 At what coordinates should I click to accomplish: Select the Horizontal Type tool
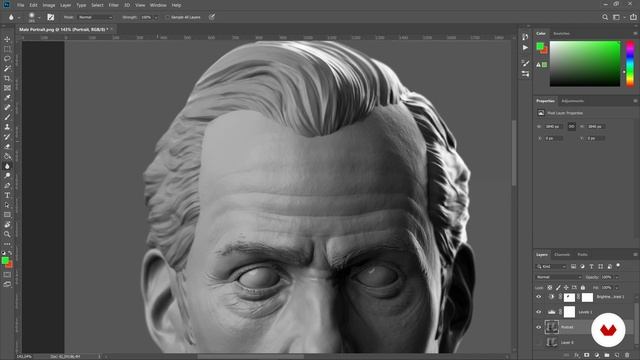[7, 196]
